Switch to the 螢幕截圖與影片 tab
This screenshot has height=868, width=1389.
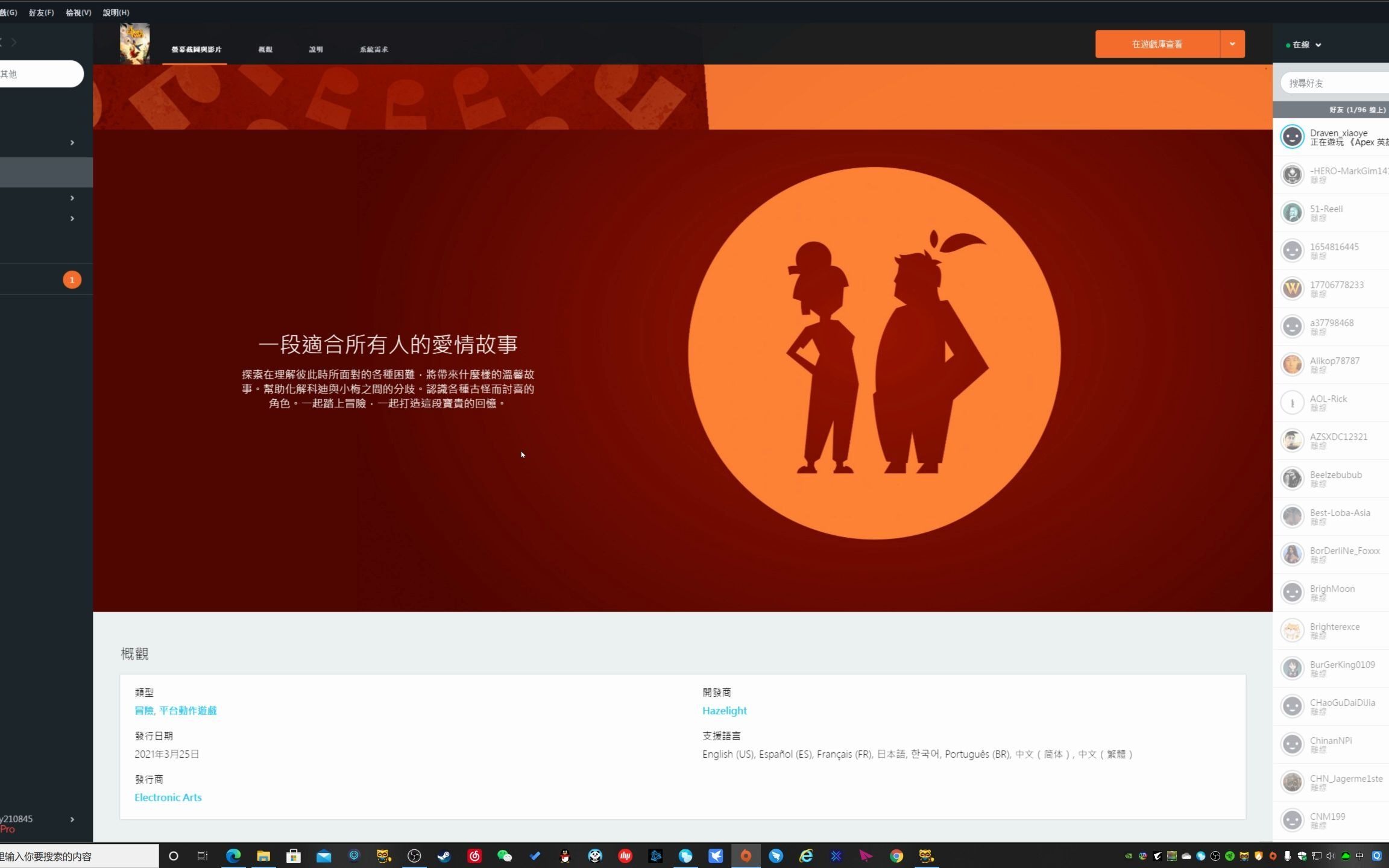196,49
